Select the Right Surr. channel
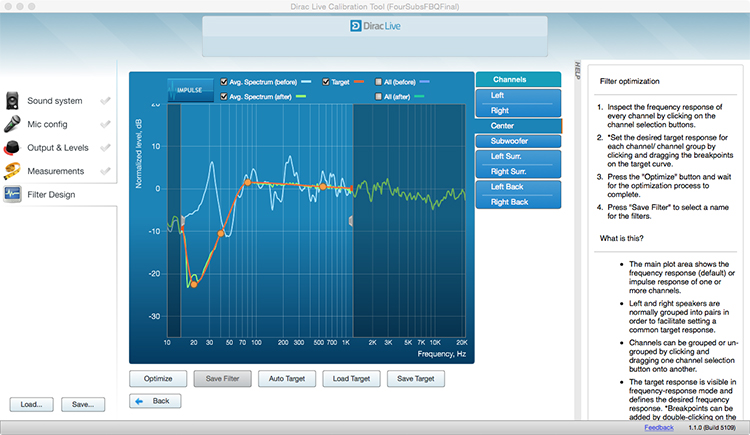The image size is (750, 435). pos(518,171)
